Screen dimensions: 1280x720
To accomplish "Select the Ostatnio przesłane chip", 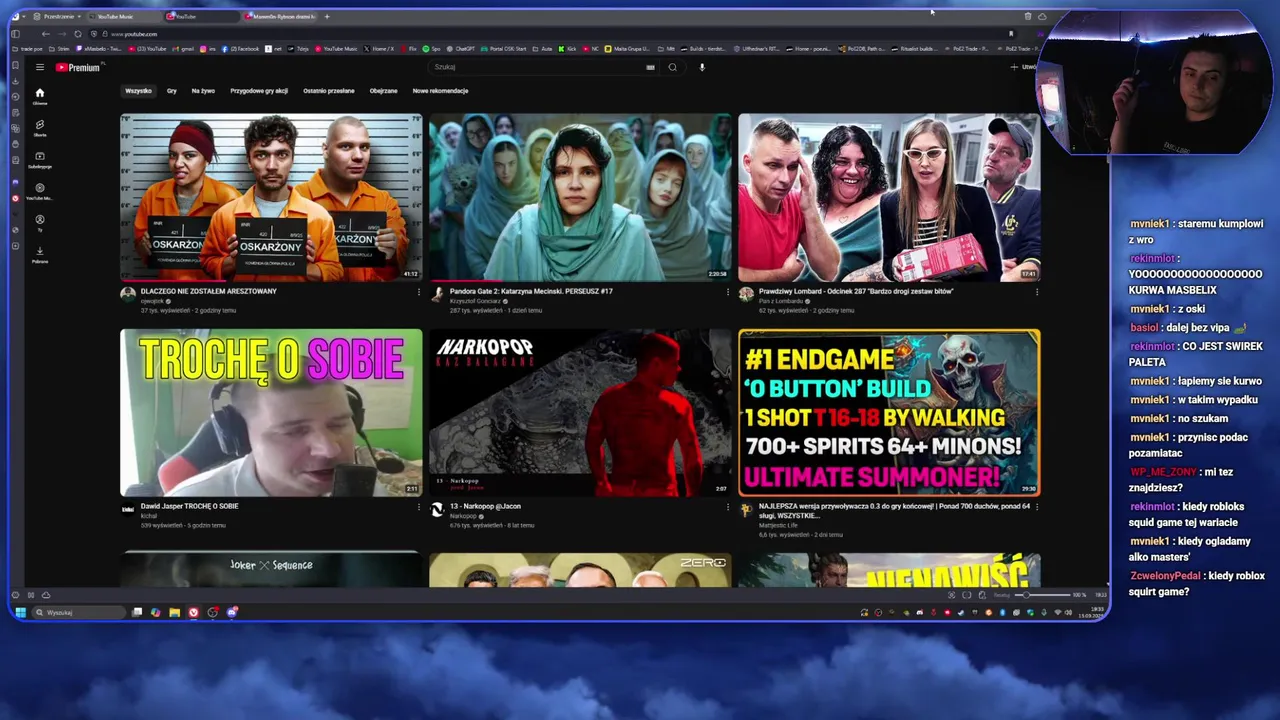I will tap(329, 91).
